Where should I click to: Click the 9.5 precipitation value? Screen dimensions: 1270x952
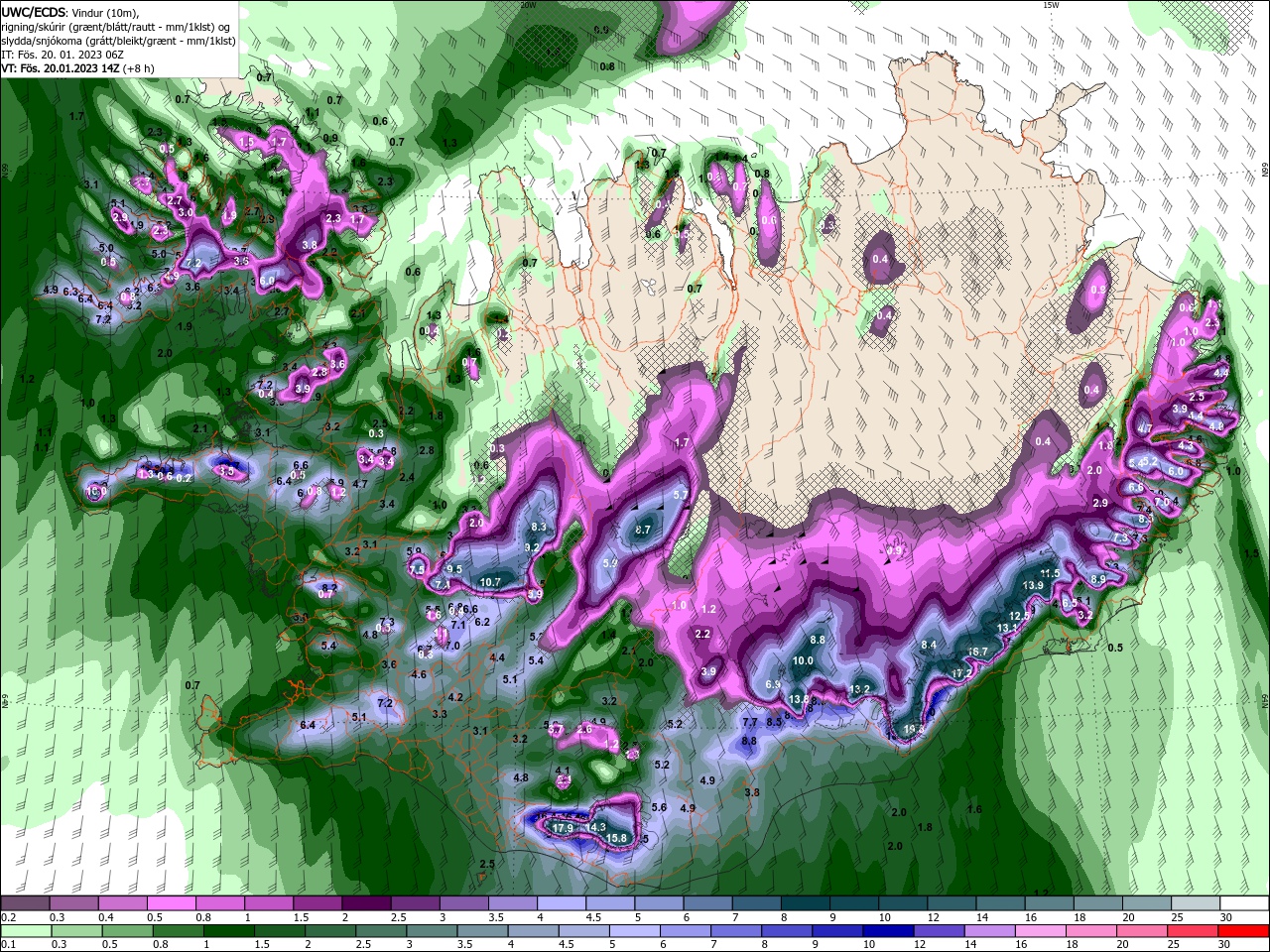(x=454, y=569)
